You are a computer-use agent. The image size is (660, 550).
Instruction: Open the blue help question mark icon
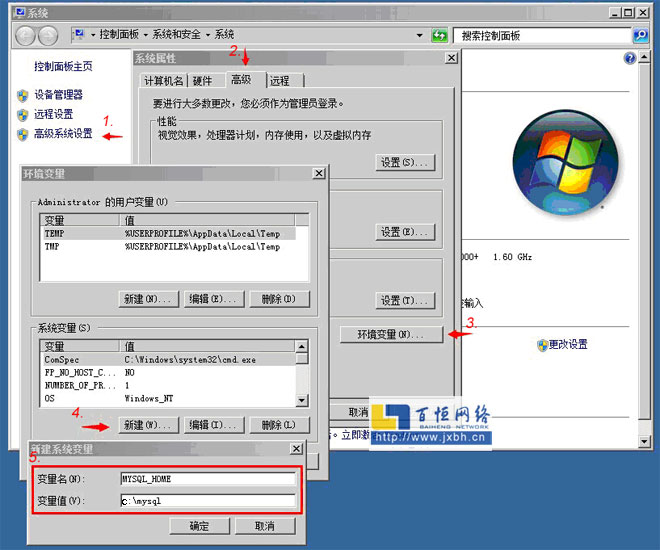(x=630, y=58)
